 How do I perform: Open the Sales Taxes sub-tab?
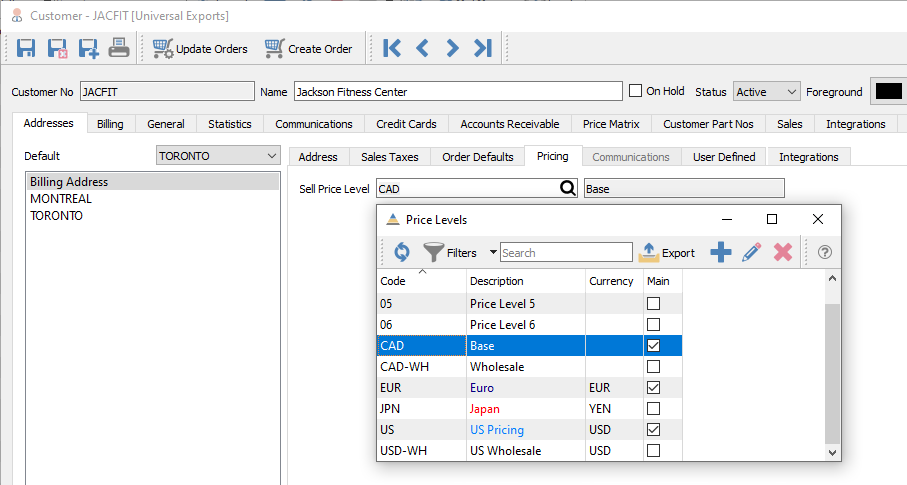click(x=388, y=157)
